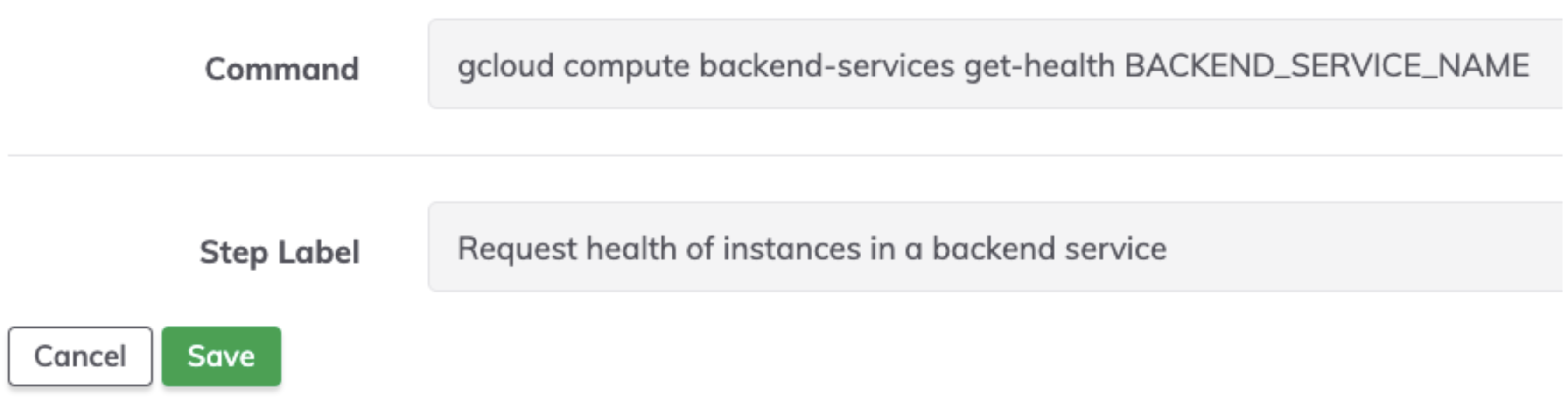Place cursor after service in Step Label
1568x399 pixels.
[x=1167, y=249]
